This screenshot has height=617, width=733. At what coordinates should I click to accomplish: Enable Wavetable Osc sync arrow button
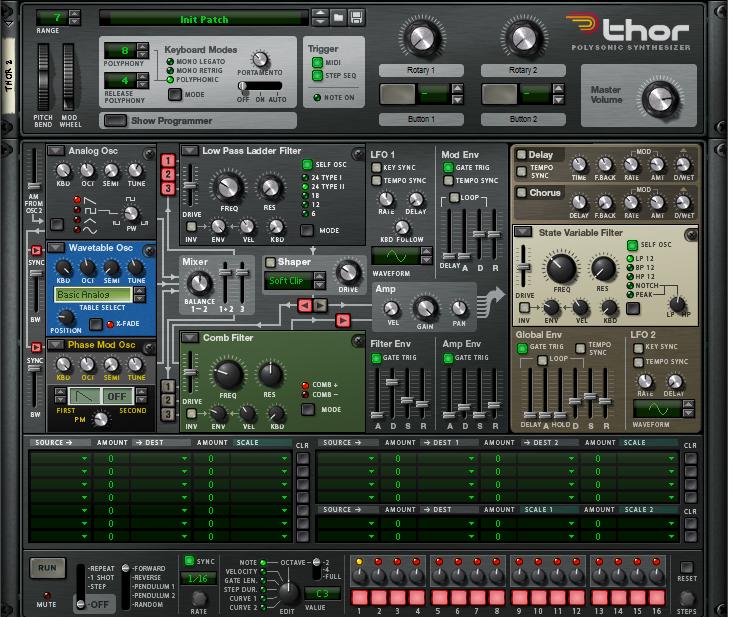click(x=36, y=250)
